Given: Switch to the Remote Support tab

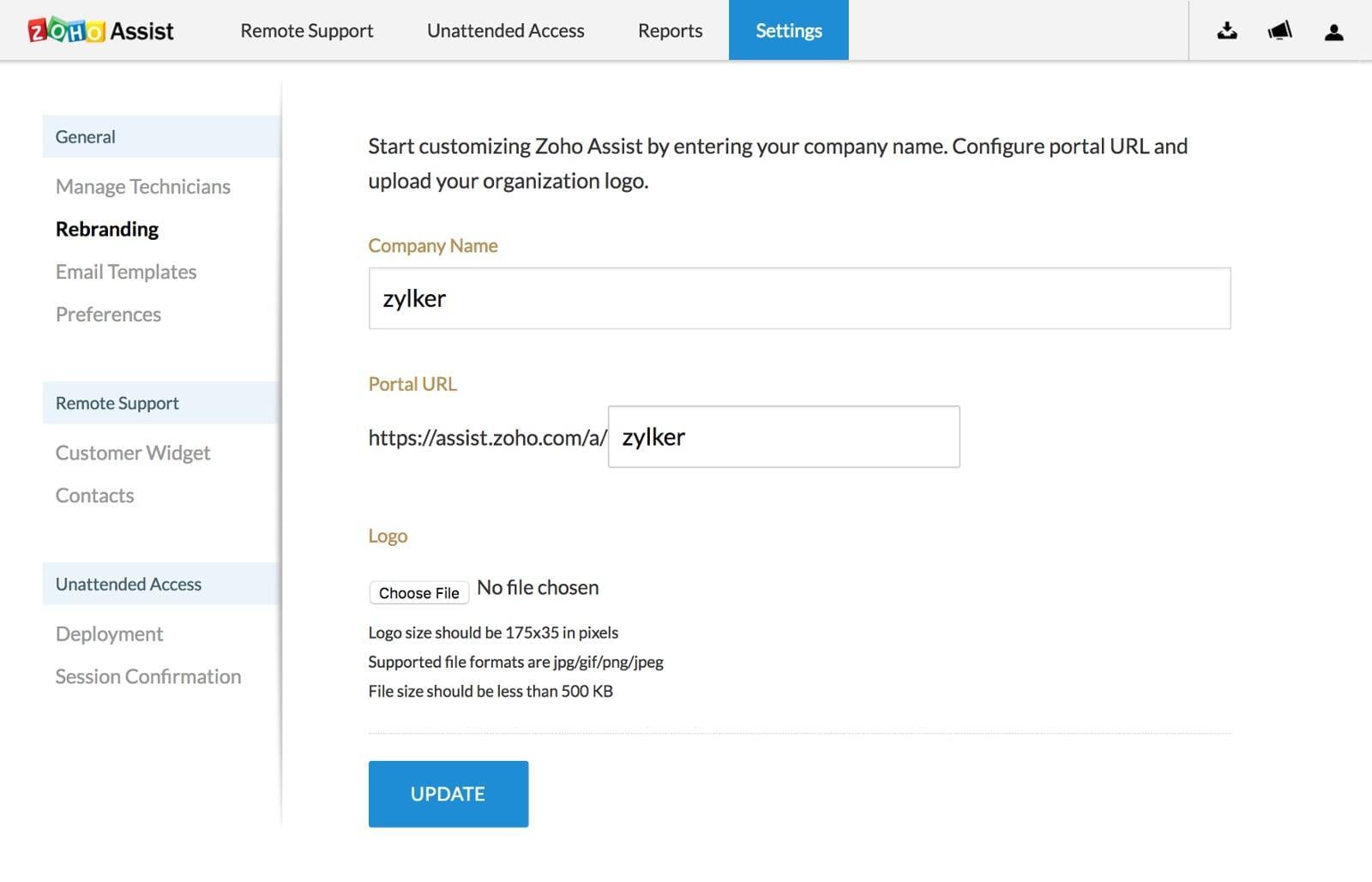Looking at the screenshot, I should tap(307, 31).
